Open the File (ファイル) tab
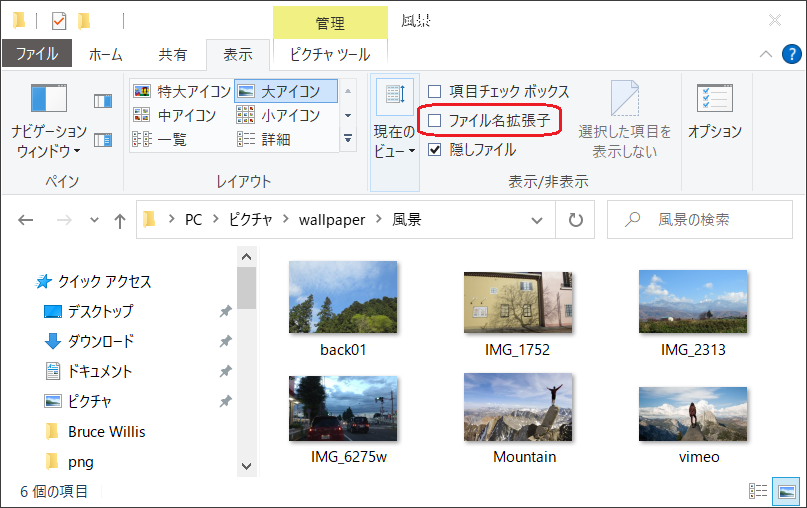 coord(36,54)
